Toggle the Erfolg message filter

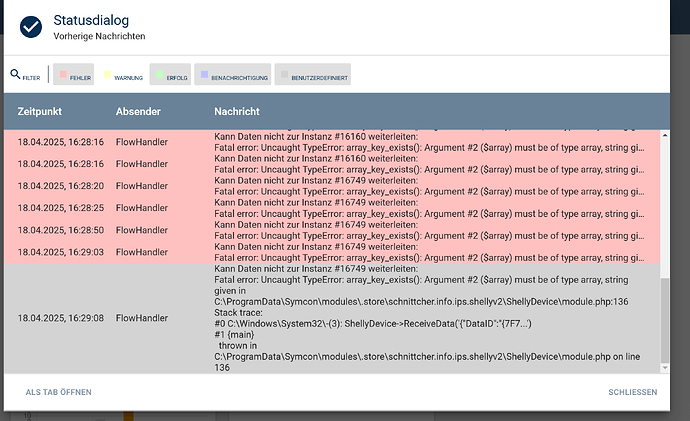coord(170,75)
